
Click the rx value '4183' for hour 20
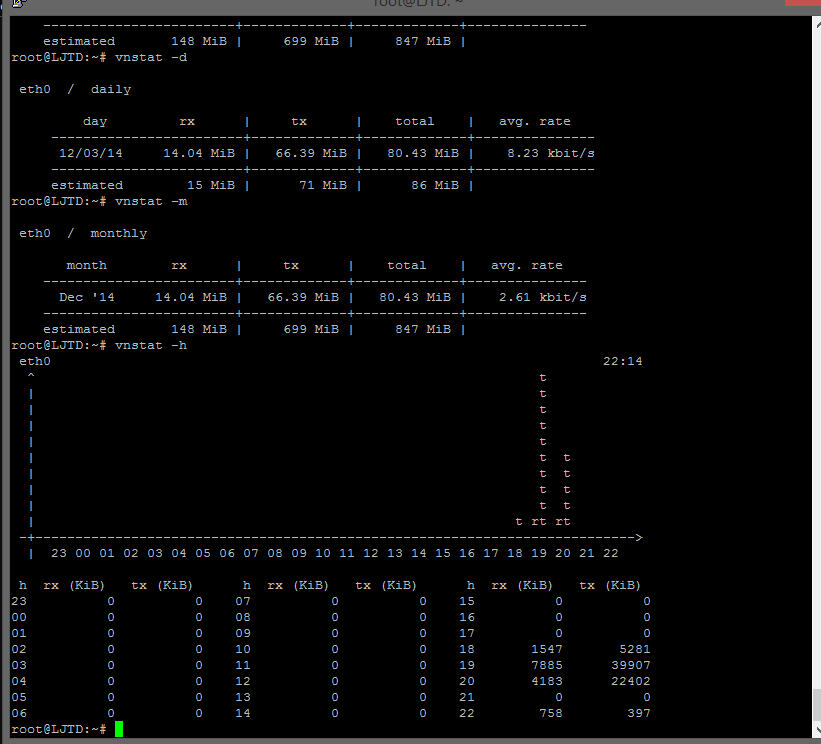point(547,681)
